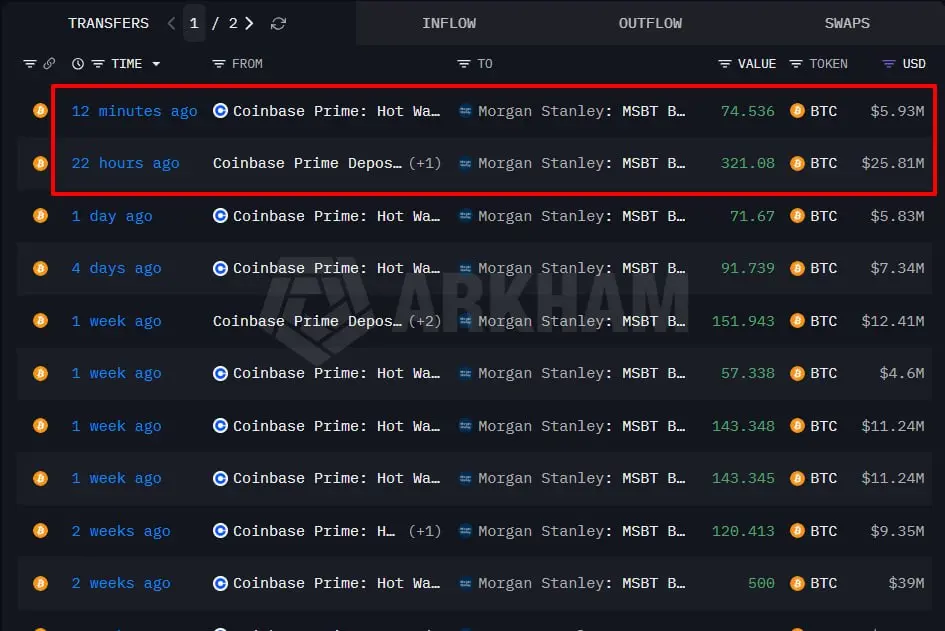Viewport: 945px width, 631px height.
Task: Click Bitcoin chain icon on 12 minutes ago row
Action: tap(40, 111)
